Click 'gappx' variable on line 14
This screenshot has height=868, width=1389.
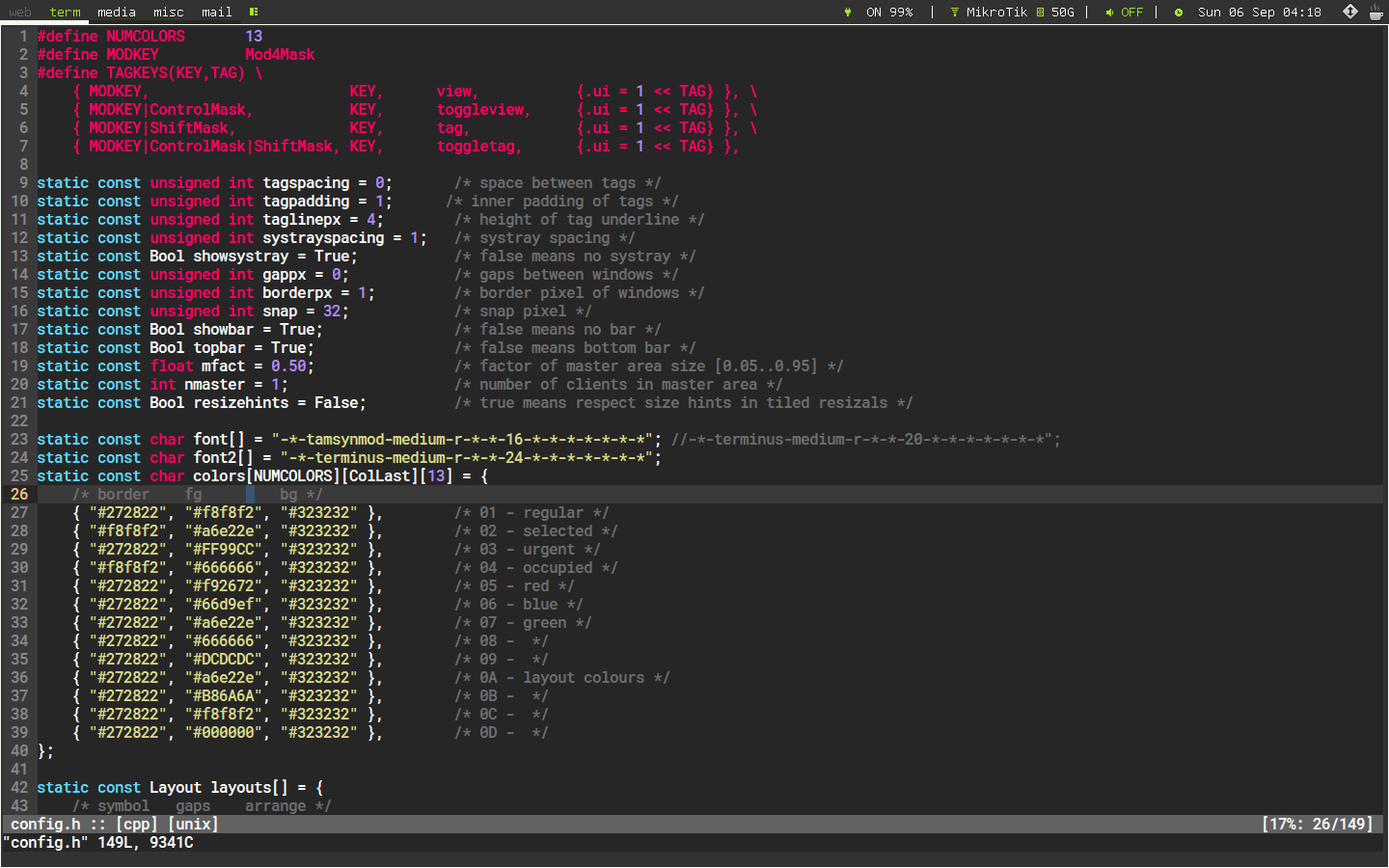coord(285,275)
